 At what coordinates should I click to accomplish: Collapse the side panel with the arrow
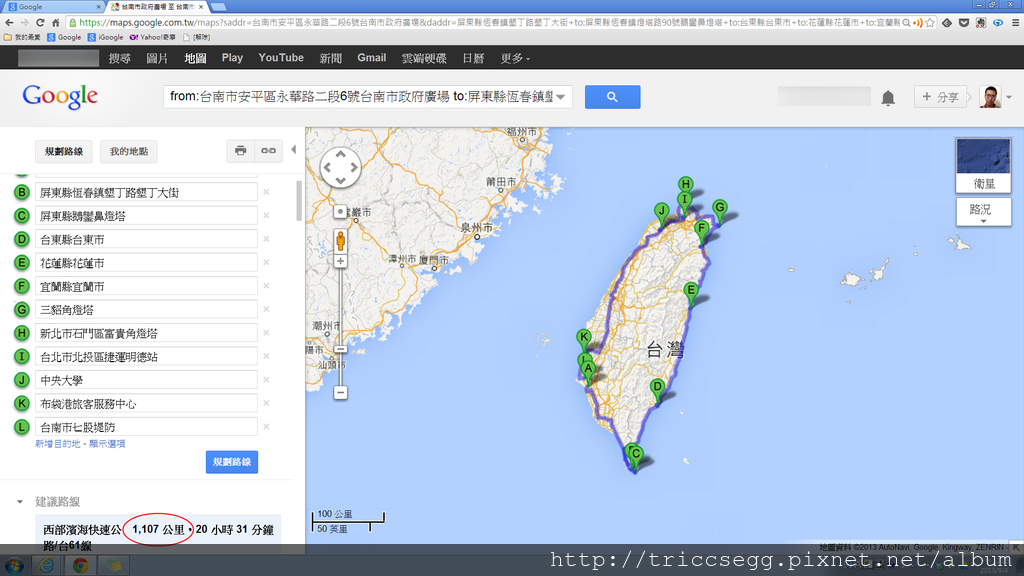(x=294, y=150)
